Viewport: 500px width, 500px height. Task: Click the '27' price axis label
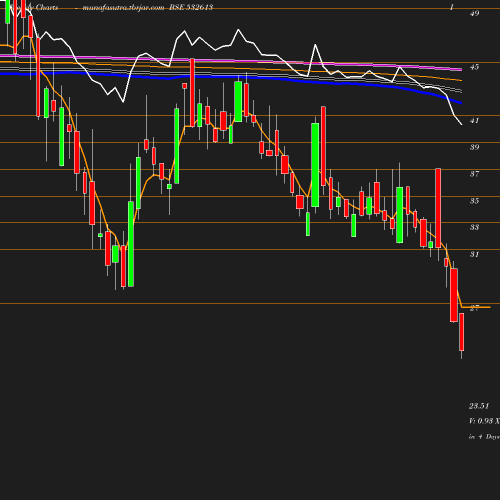click(474, 308)
